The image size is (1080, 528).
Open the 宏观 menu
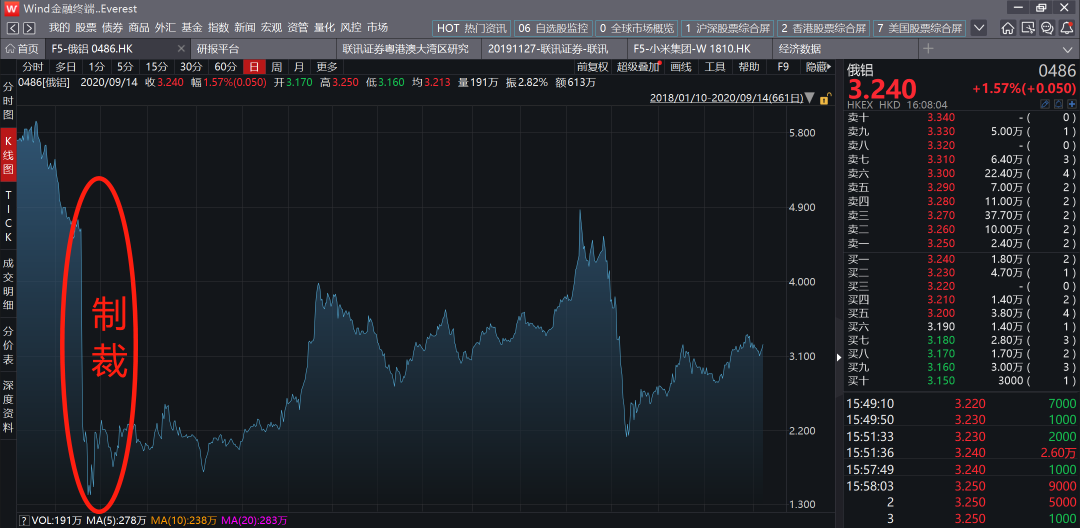[x=271, y=28]
